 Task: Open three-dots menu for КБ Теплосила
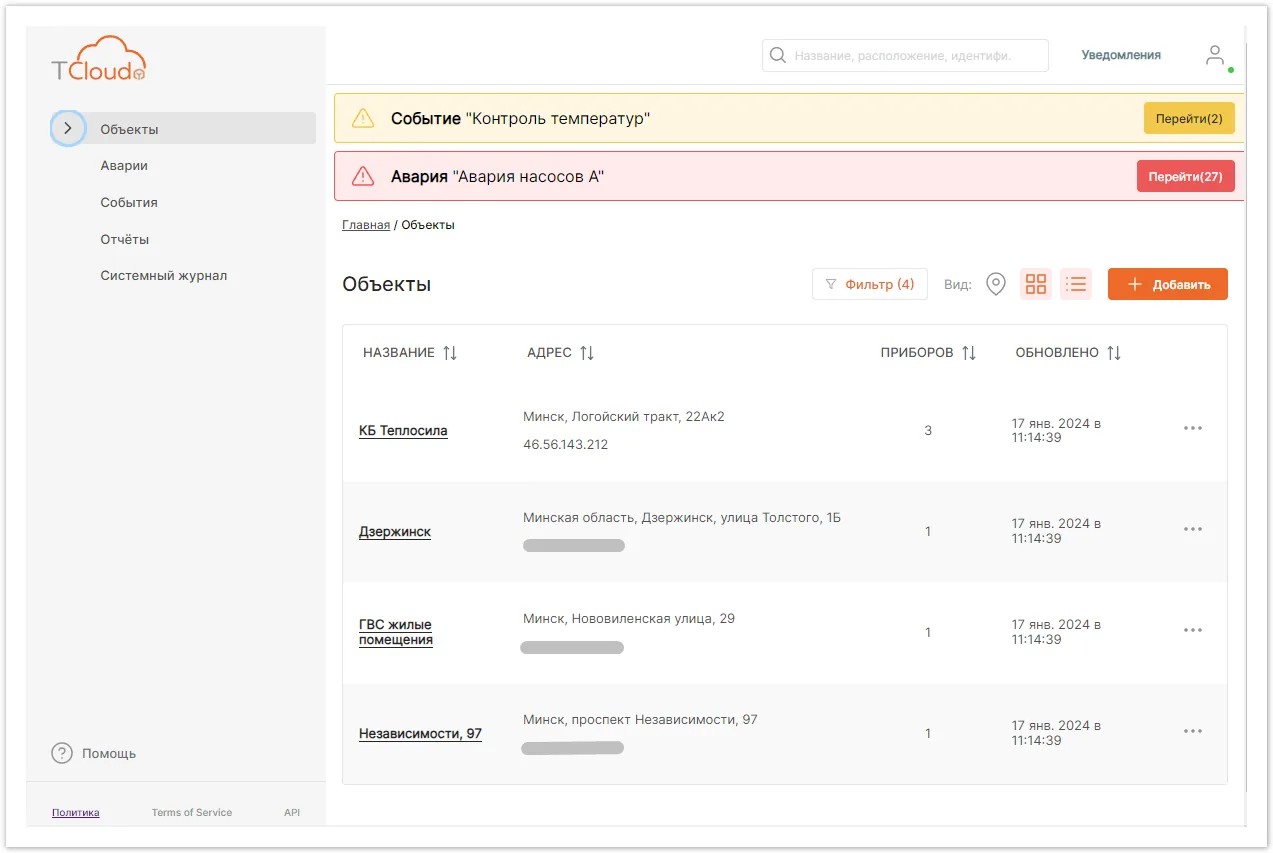[1193, 428]
